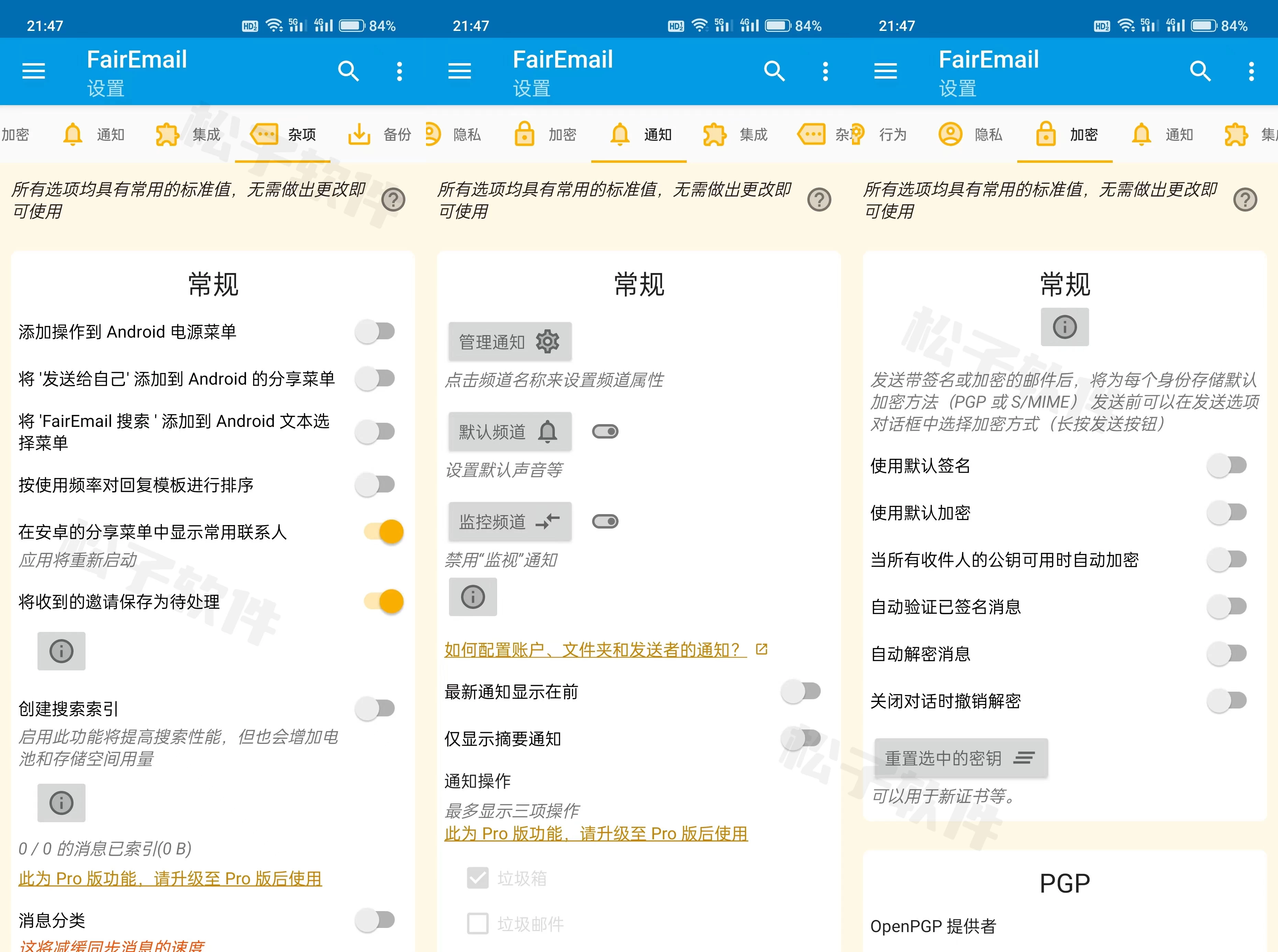Image resolution: width=1278 pixels, height=952 pixels.
Task: Uncheck 垃圾箱 checkbox
Action: (478, 878)
